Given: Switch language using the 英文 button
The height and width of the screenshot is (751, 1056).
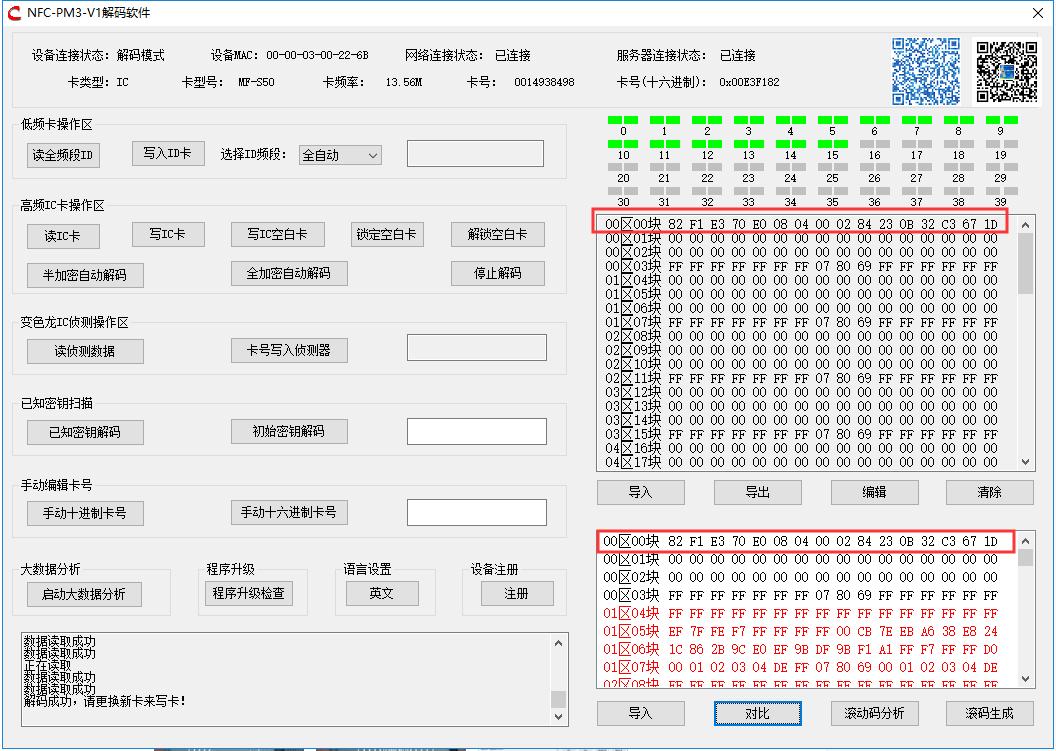Looking at the screenshot, I should pyautogui.click(x=383, y=593).
